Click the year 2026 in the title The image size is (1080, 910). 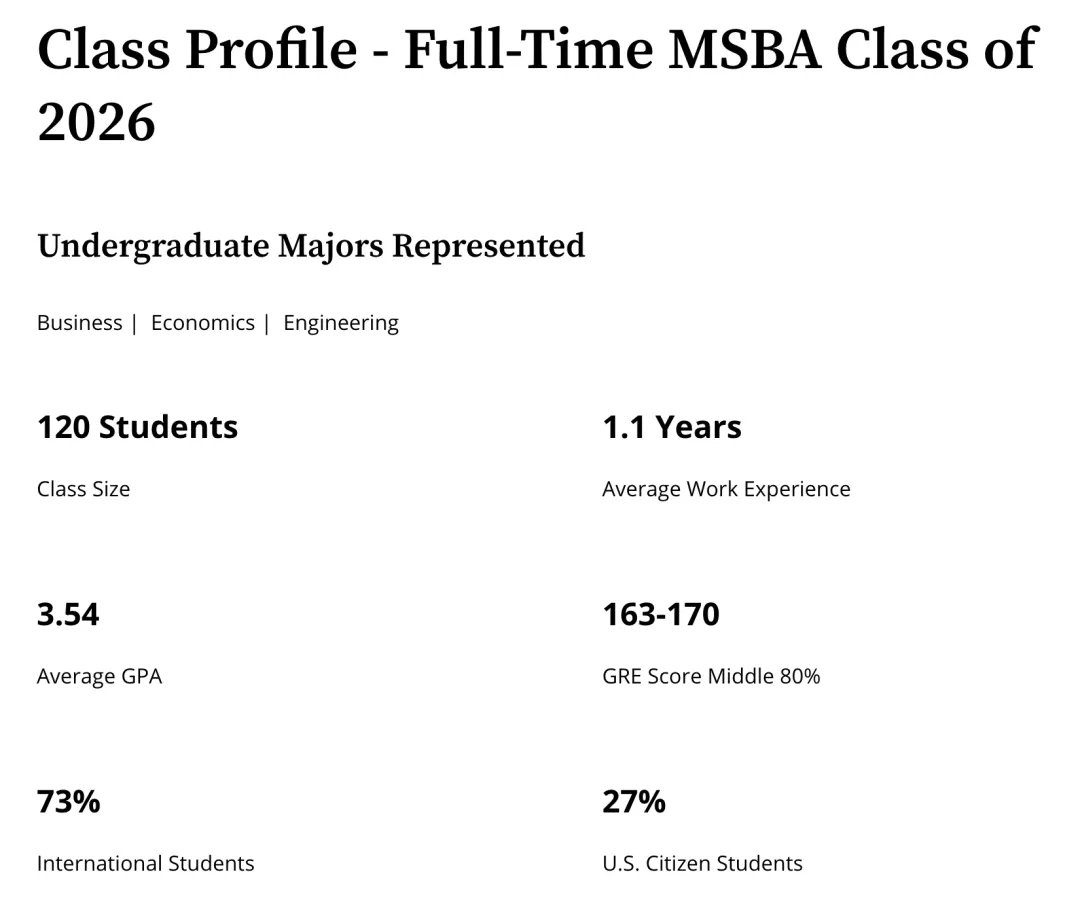point(97,123)
